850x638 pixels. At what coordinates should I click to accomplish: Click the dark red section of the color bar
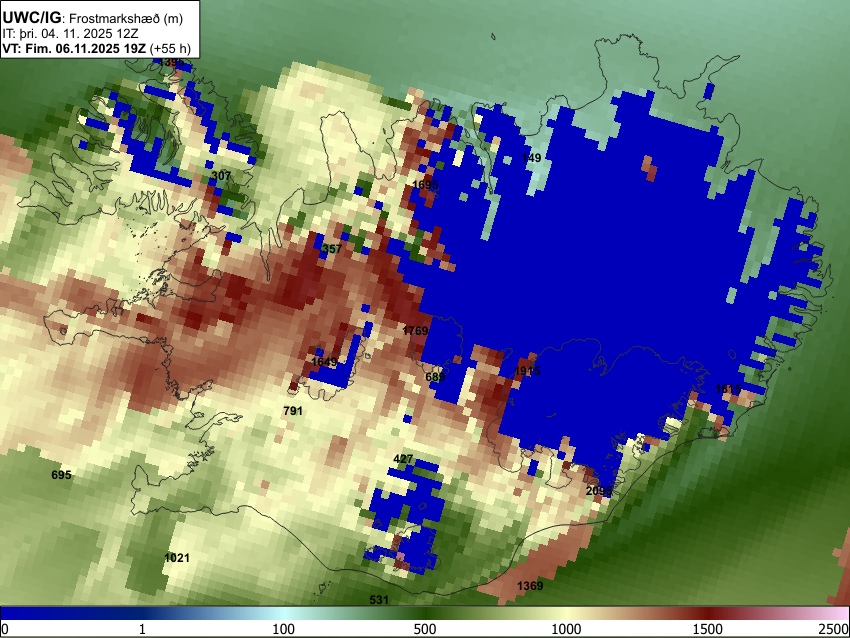click(707, 613)
